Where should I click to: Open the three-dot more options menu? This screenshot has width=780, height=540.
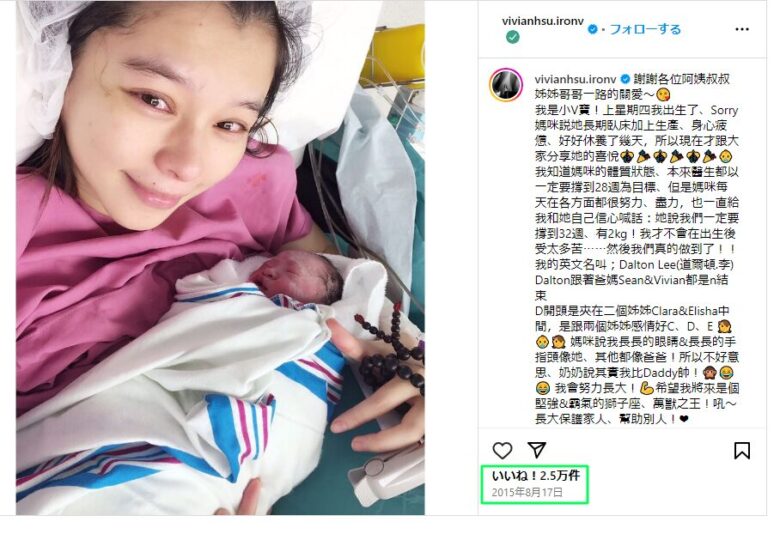click(742, 29)
